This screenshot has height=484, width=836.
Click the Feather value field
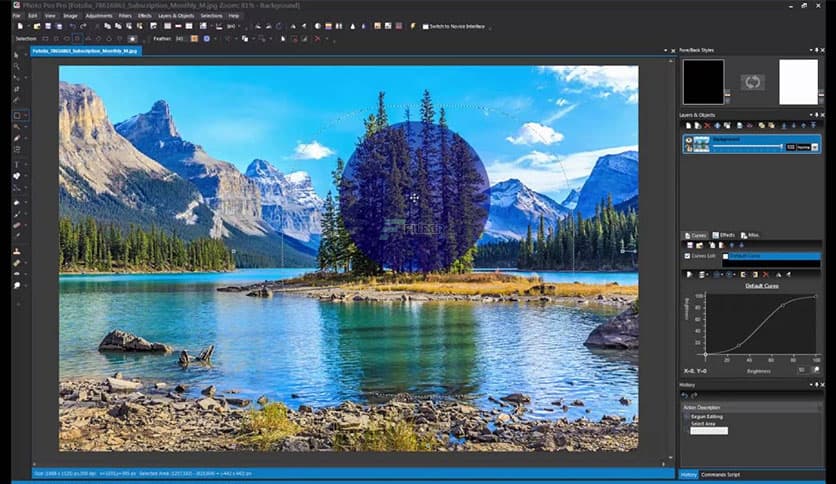click(x=180, y=38)
